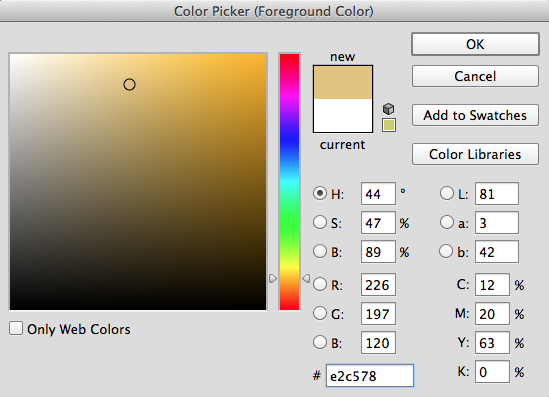Click the web-safe color swatch below the cube
Viewport: 549px width, 397px height.
389,125
